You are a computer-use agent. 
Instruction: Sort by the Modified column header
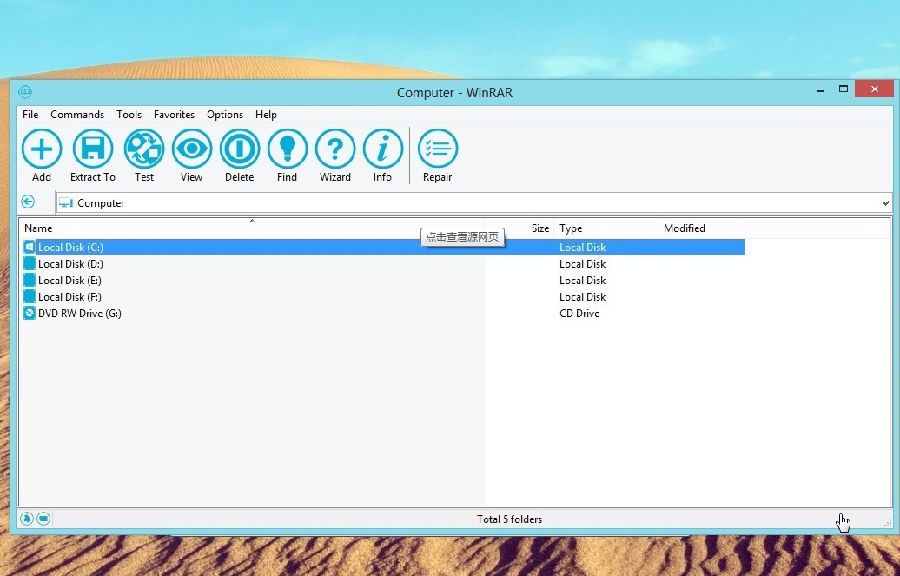point(702,228)
